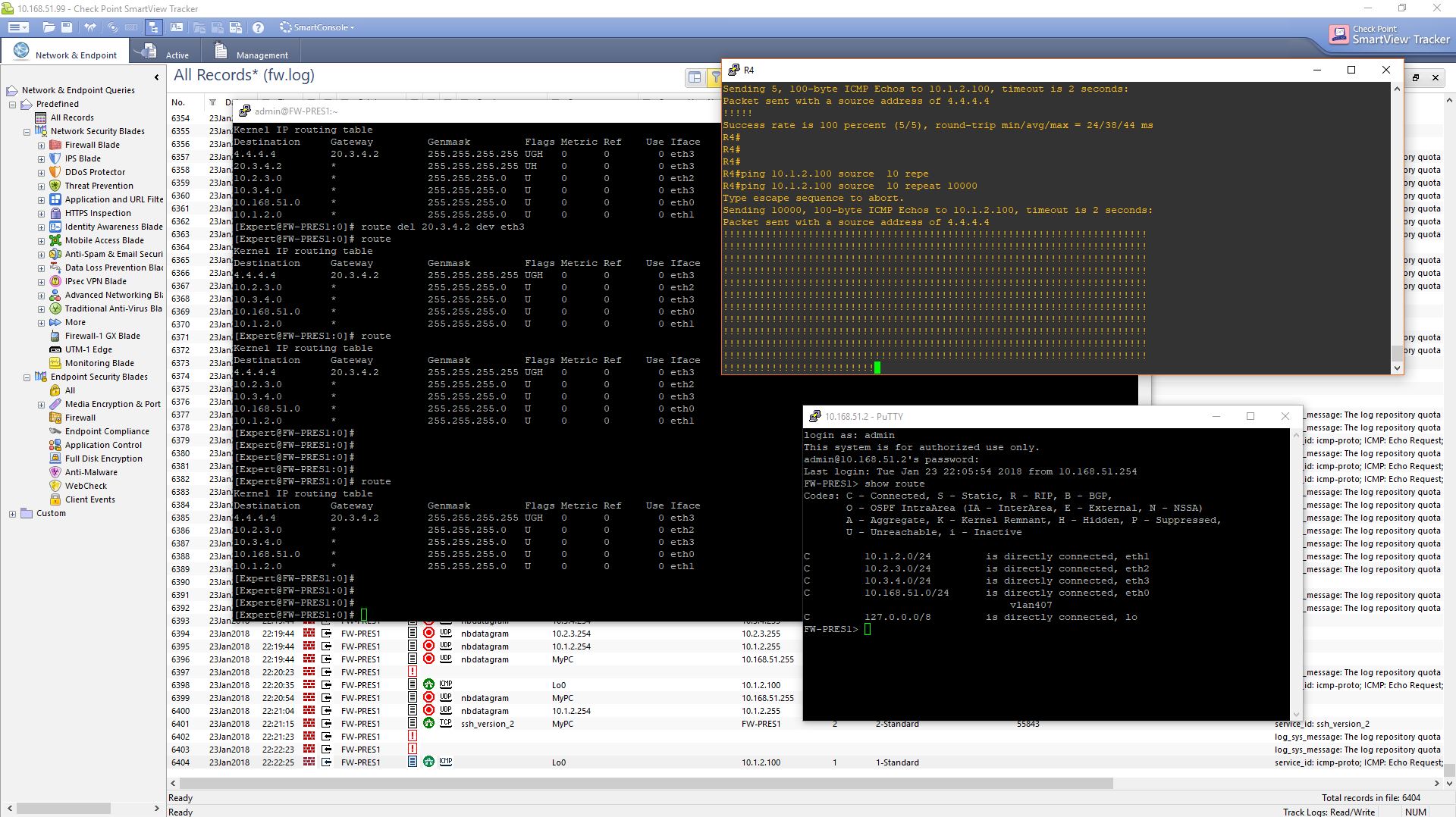The image size is (1456, 817).
Task: Switch to the Active tab
Action: (166, 52)
